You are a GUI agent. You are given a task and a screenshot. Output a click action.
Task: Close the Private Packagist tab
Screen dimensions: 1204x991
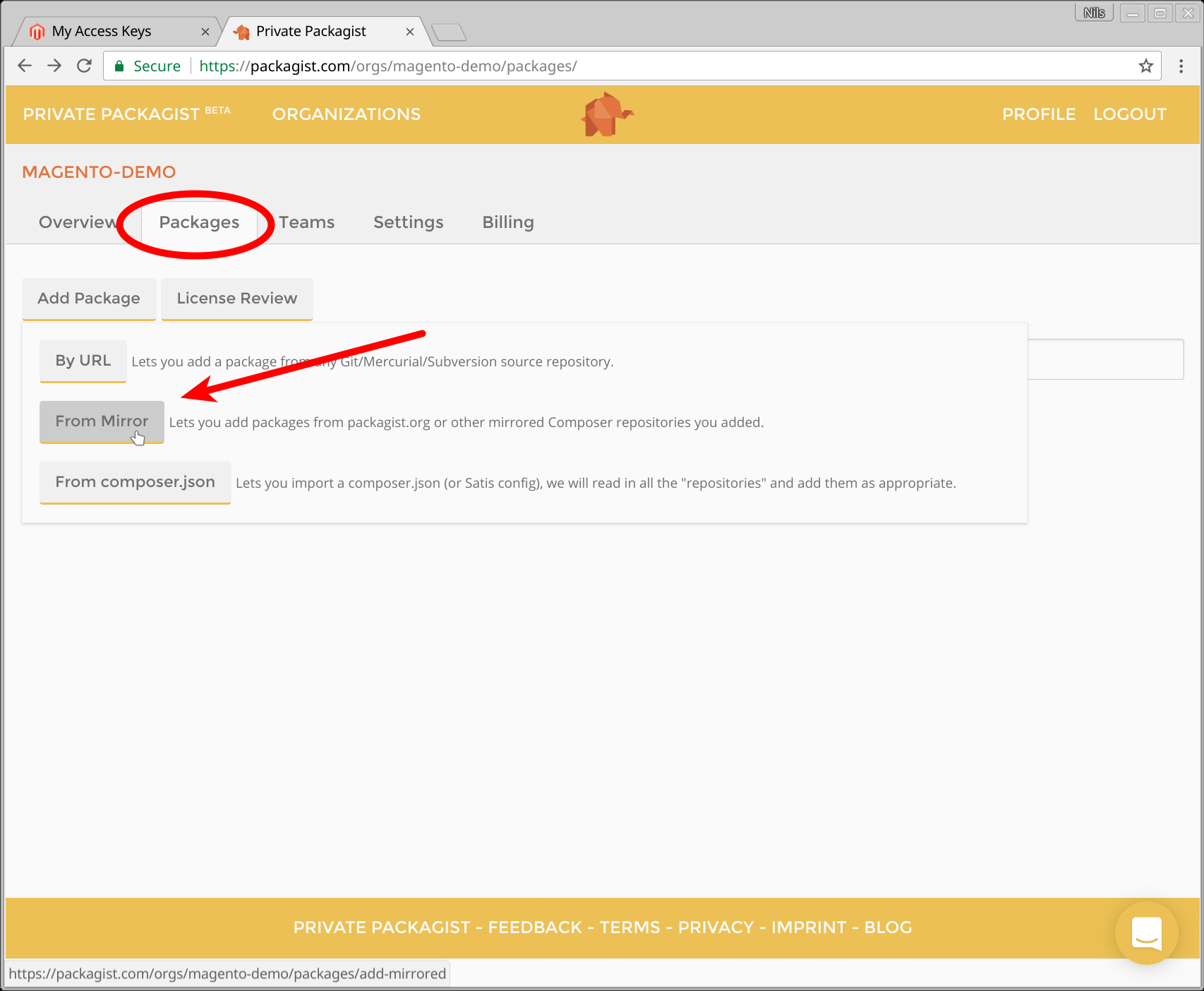[410, 32]
